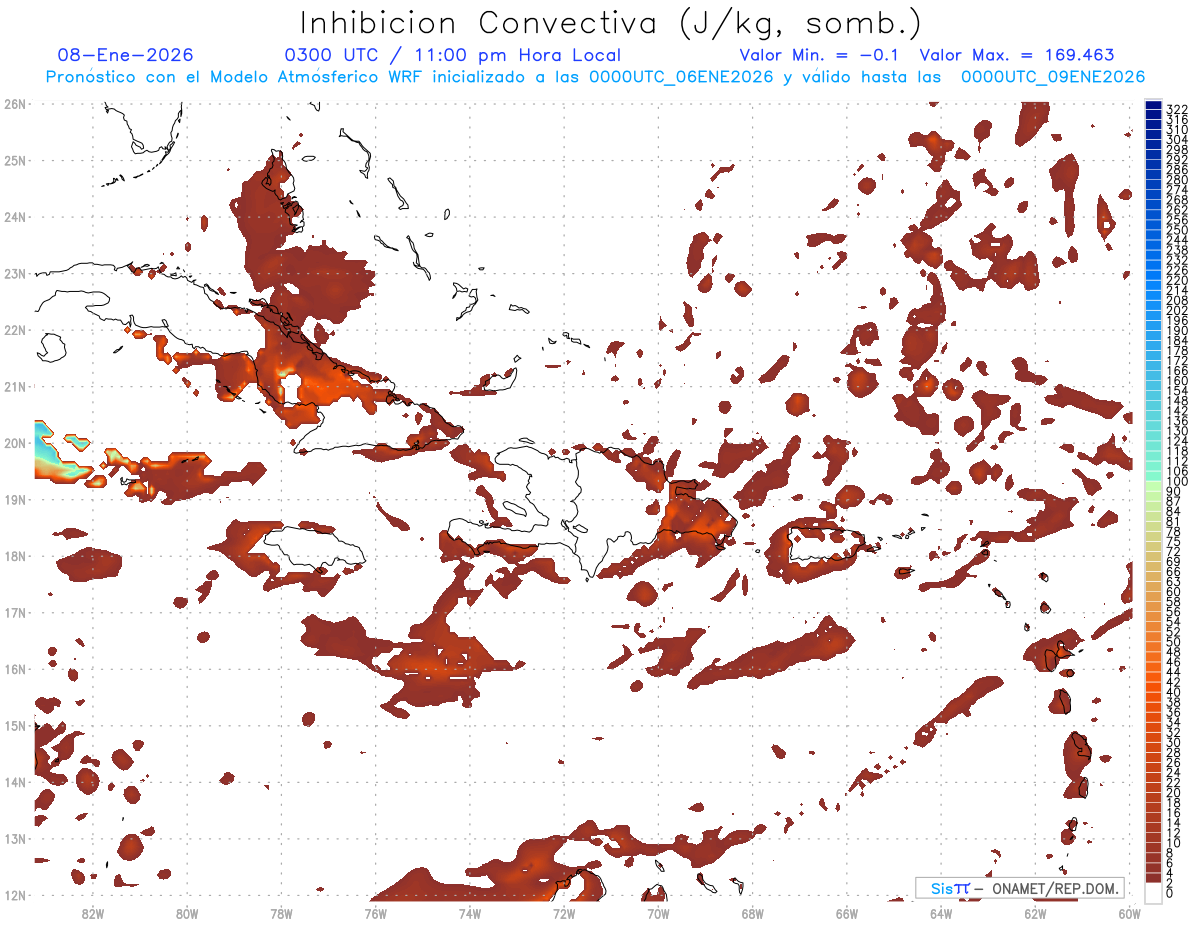Click the 21N latitude label
This screenshot has height=927, width=1200.
[x=15, y=386]
